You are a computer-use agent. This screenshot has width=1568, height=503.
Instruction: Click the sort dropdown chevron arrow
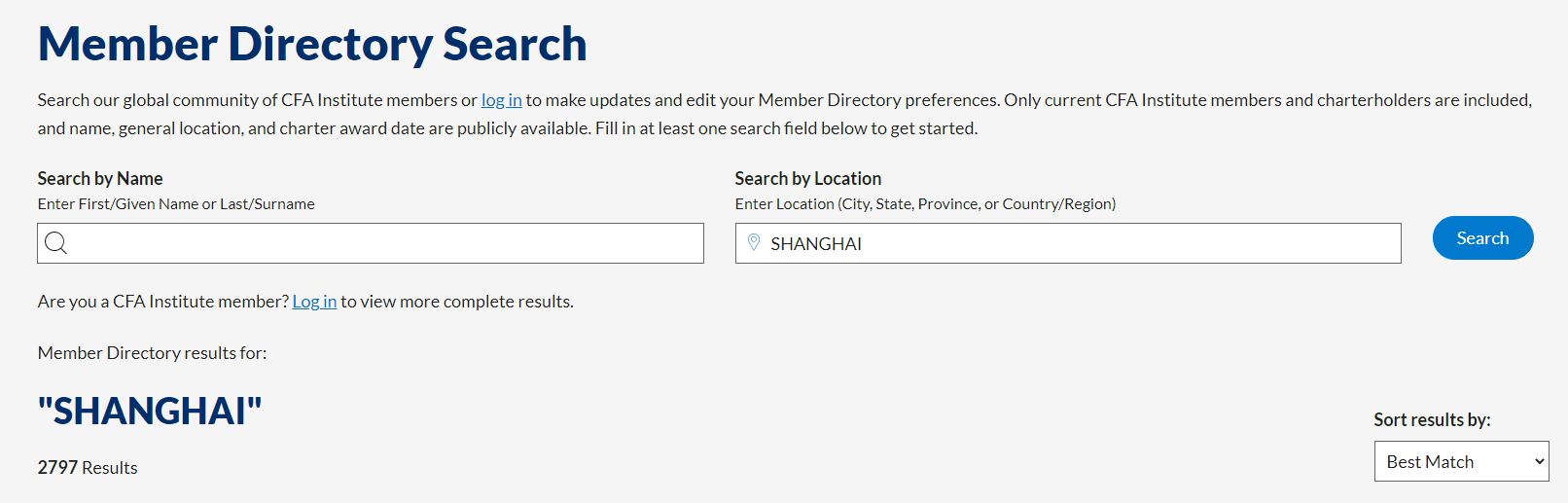point(1539,461)
